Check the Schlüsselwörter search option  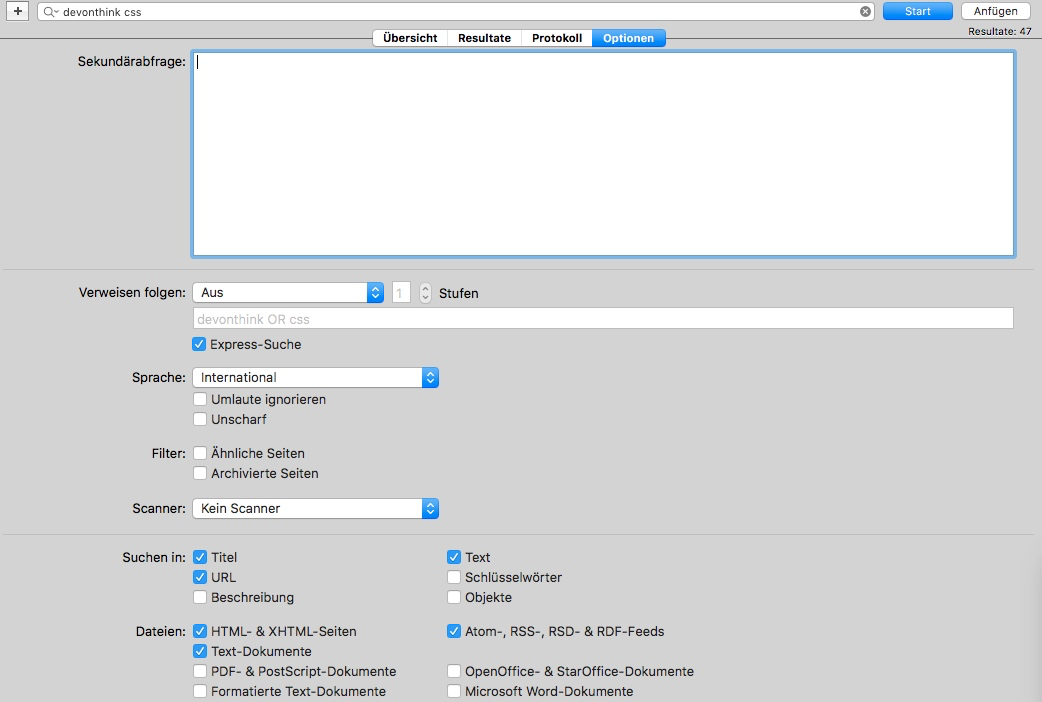(x=454, y=578)
